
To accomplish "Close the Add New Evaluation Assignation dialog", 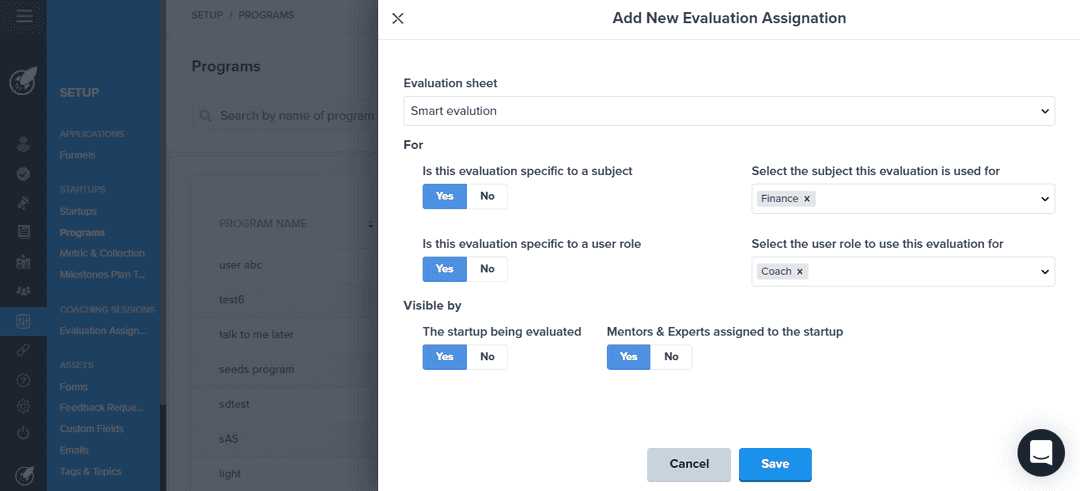I will 398,18.
